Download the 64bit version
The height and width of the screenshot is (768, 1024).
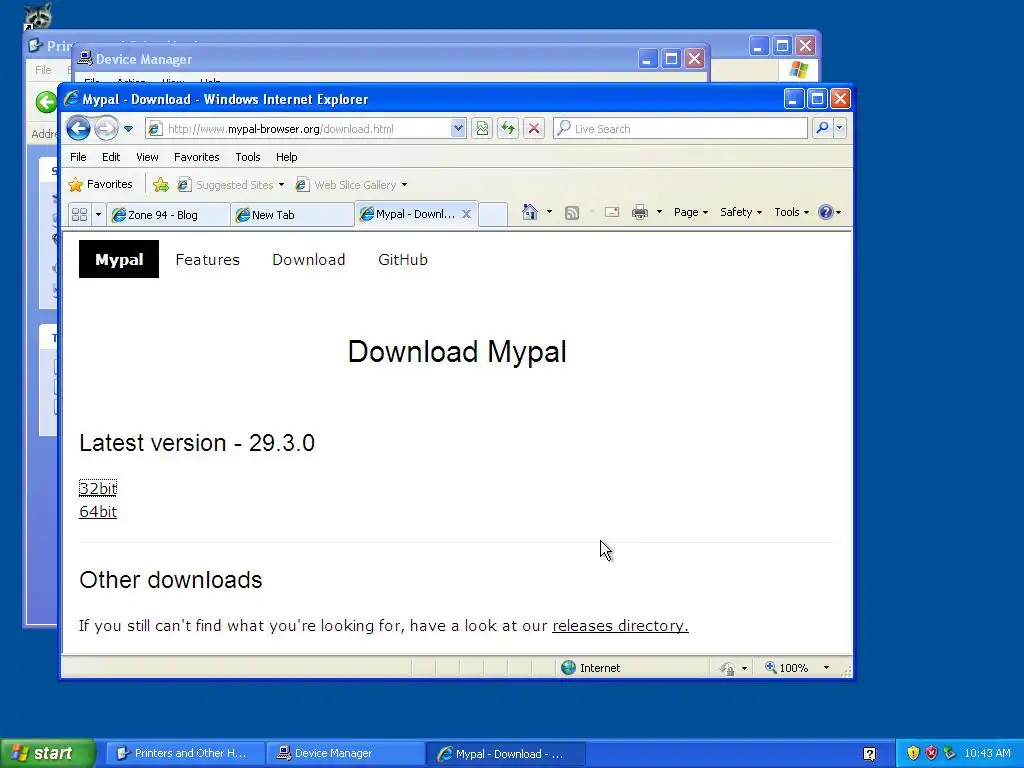click(x=98, y=511)
